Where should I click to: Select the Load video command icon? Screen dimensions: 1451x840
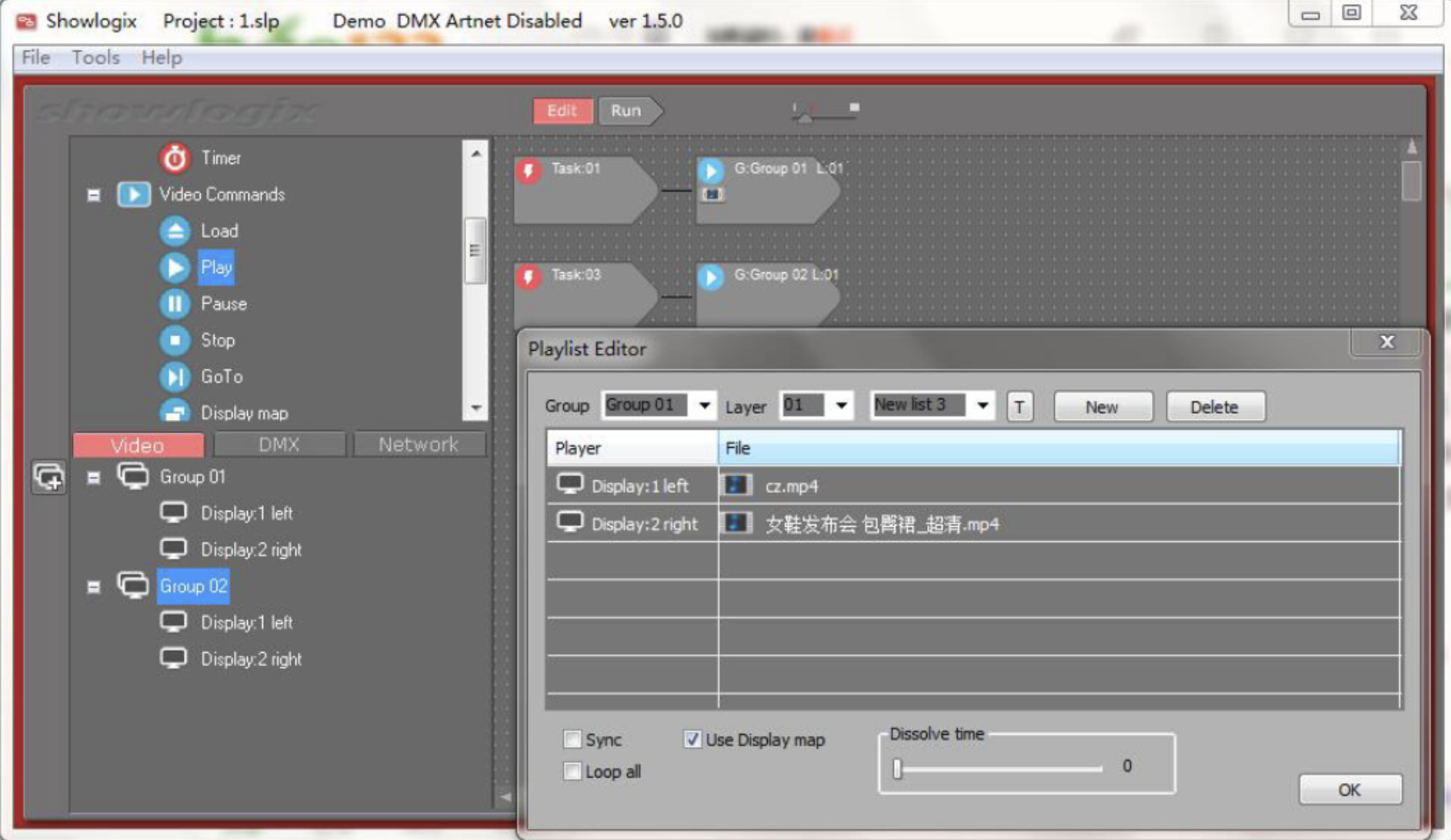[175, 231]
